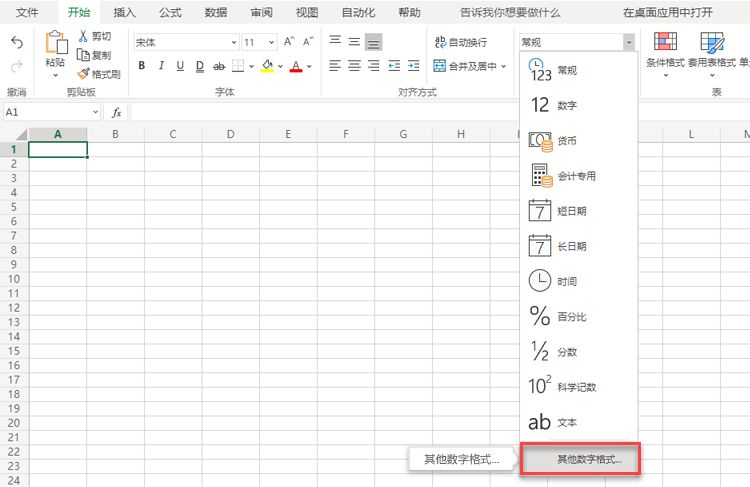Screen dimensions: 750x487
Task: Select 常规 format from list
Action: coord(579,70)
